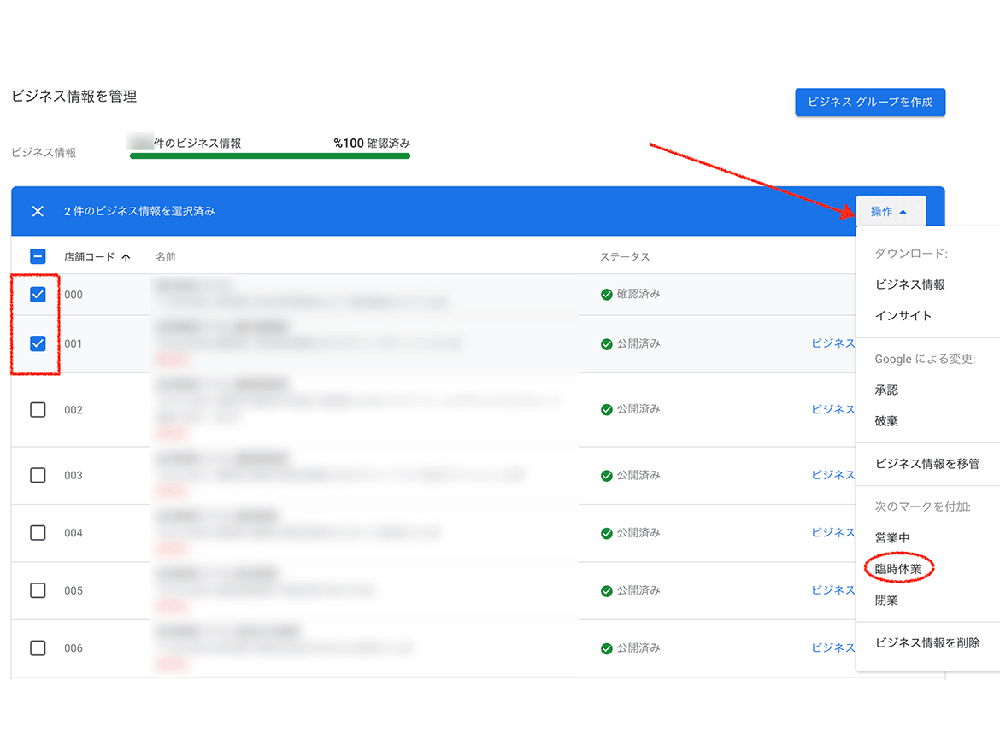Click 公開済み status icon in row 002
This screenshot has width=1000, height=750.
tap(607, 409)
